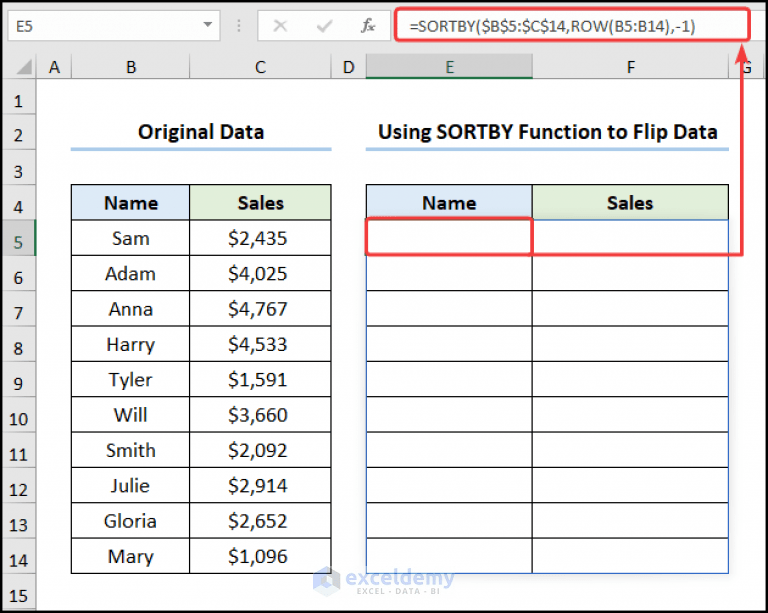The image size is (768, 613).
Task: Select empty cell F5 under Sales
Action: point(630,237)
